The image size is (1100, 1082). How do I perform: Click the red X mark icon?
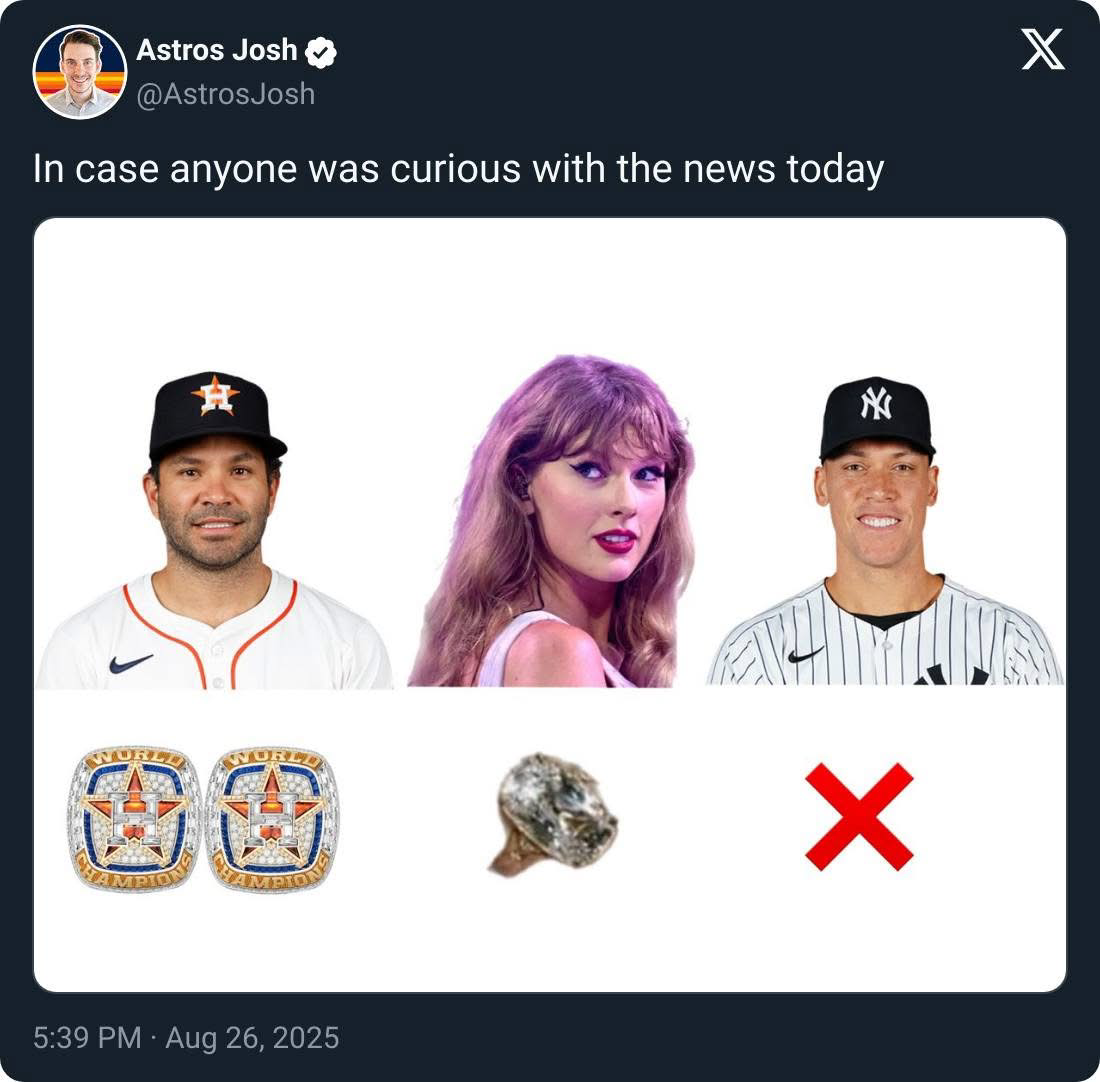pos(859,817)
